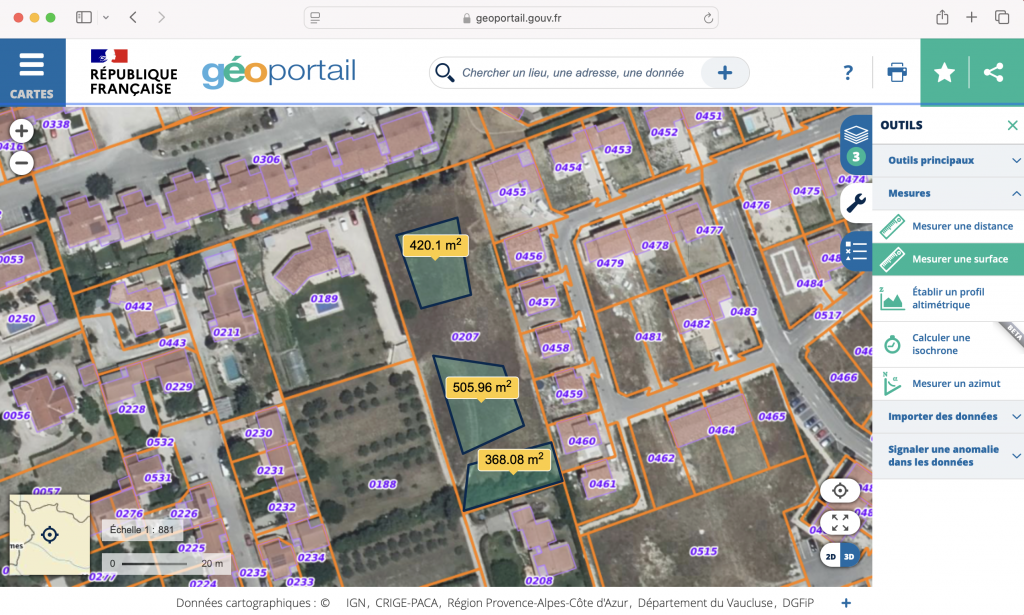Screen dimensions: 1024x615
Task: Select Mesurer une distance tool
Action: tap(959, 226)
